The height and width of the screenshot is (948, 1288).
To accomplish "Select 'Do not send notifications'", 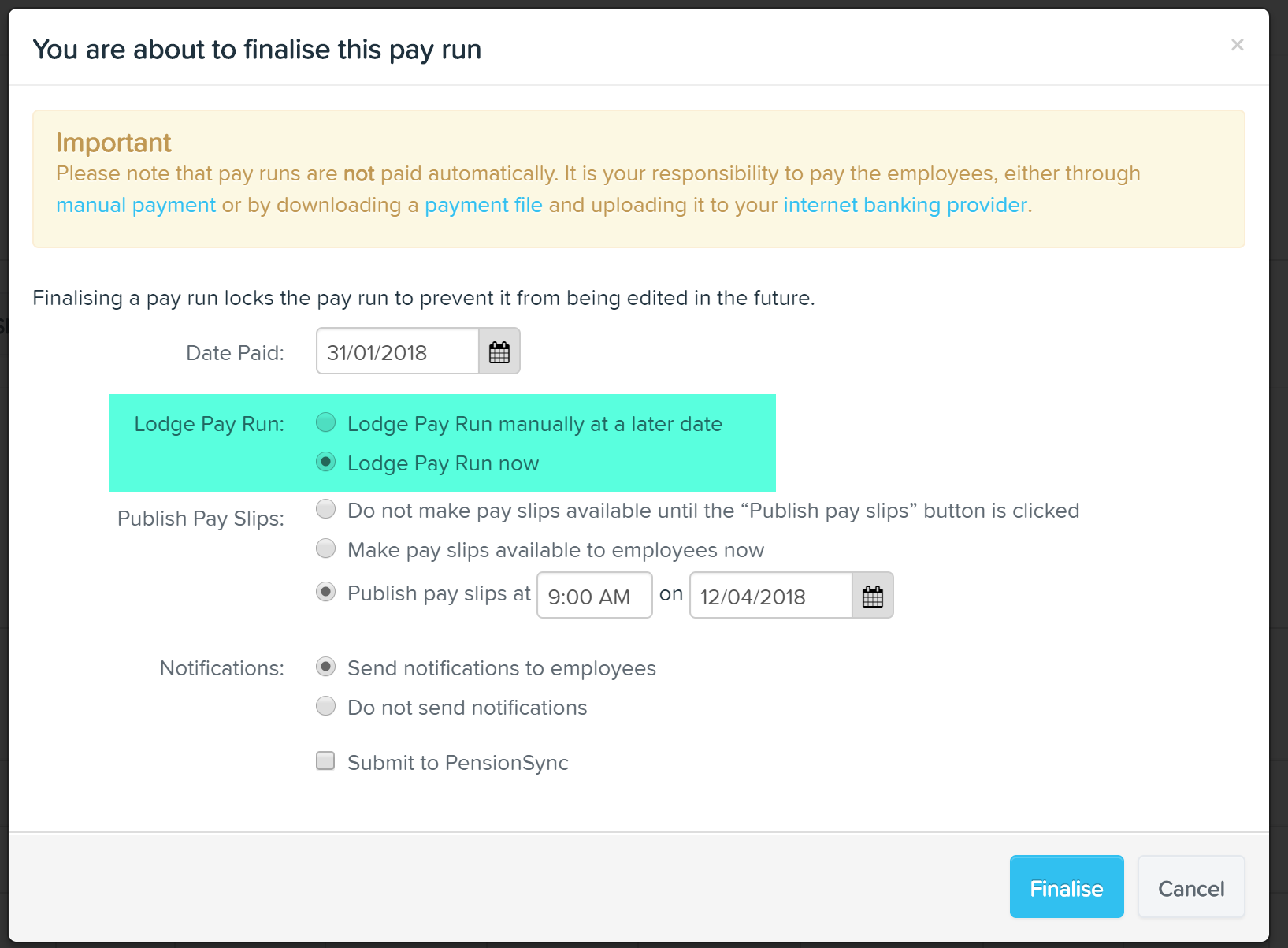I will [325, 706].
